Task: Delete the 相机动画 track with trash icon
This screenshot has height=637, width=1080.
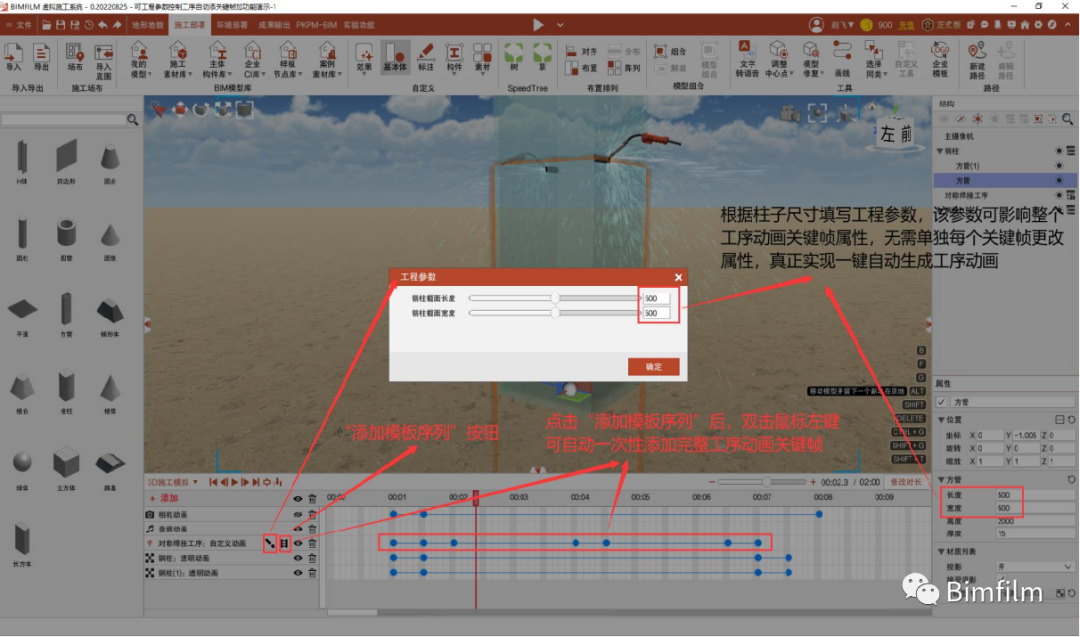Action: 312,514
